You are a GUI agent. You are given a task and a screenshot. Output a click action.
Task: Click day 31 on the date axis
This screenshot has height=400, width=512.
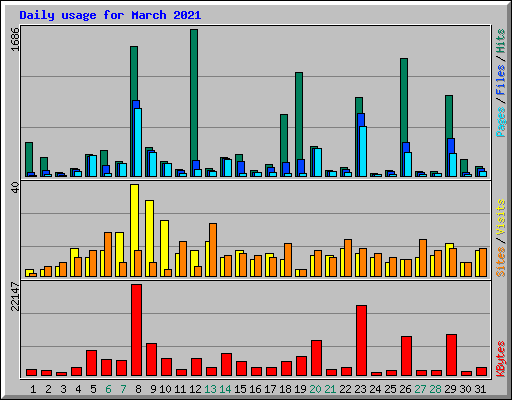click(480, 389)
